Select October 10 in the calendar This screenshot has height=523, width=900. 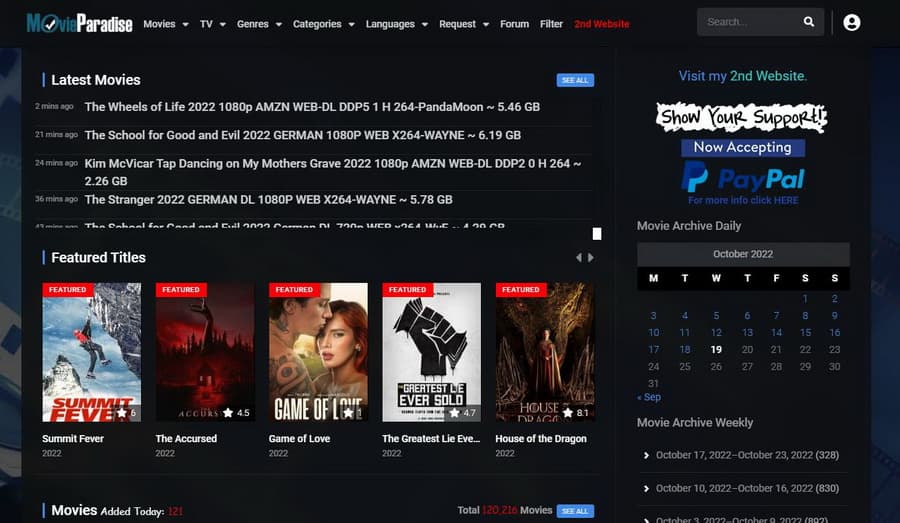[653, 332]
